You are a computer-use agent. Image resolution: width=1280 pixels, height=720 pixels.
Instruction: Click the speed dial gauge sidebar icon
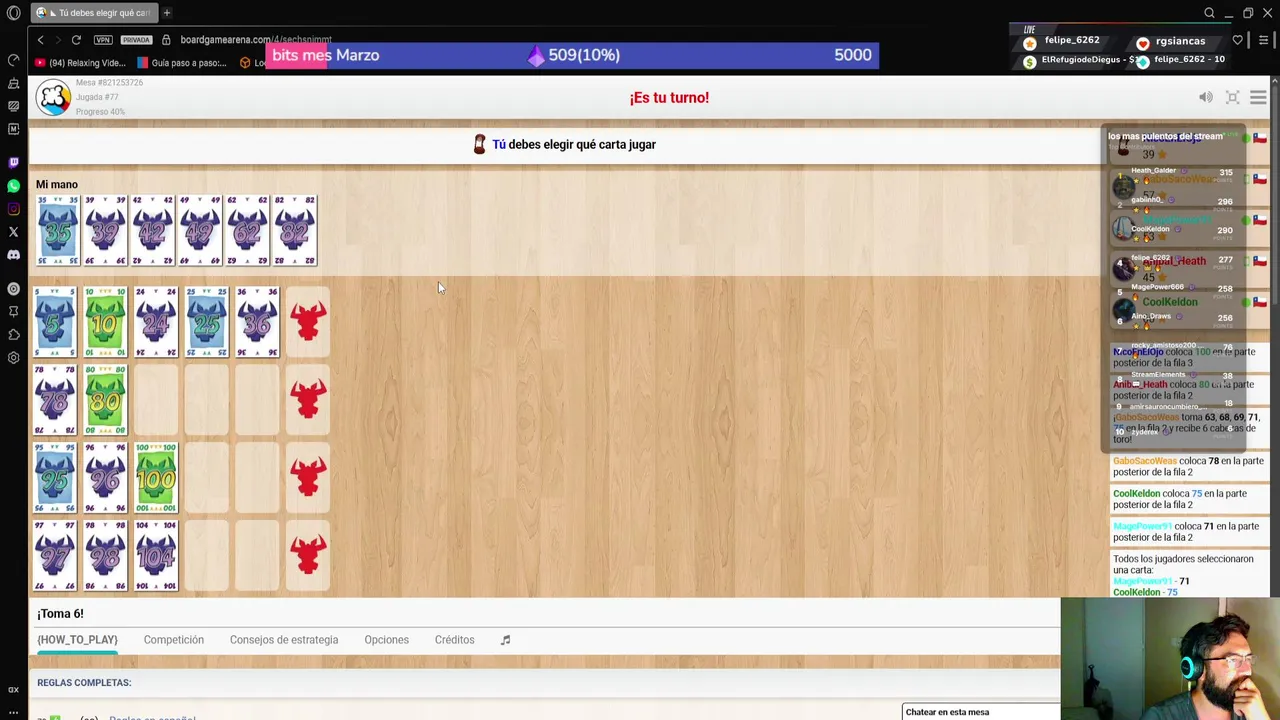13,60
